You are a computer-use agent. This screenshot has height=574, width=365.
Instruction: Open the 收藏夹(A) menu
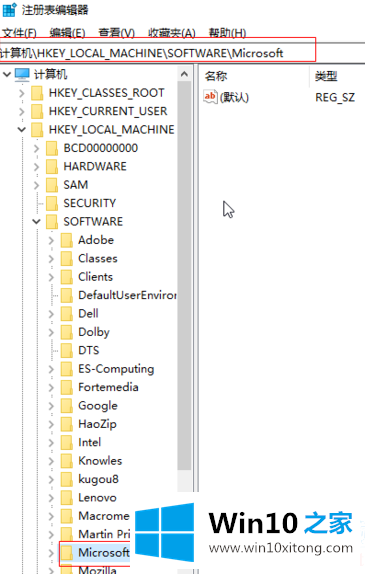coord(172,34)
